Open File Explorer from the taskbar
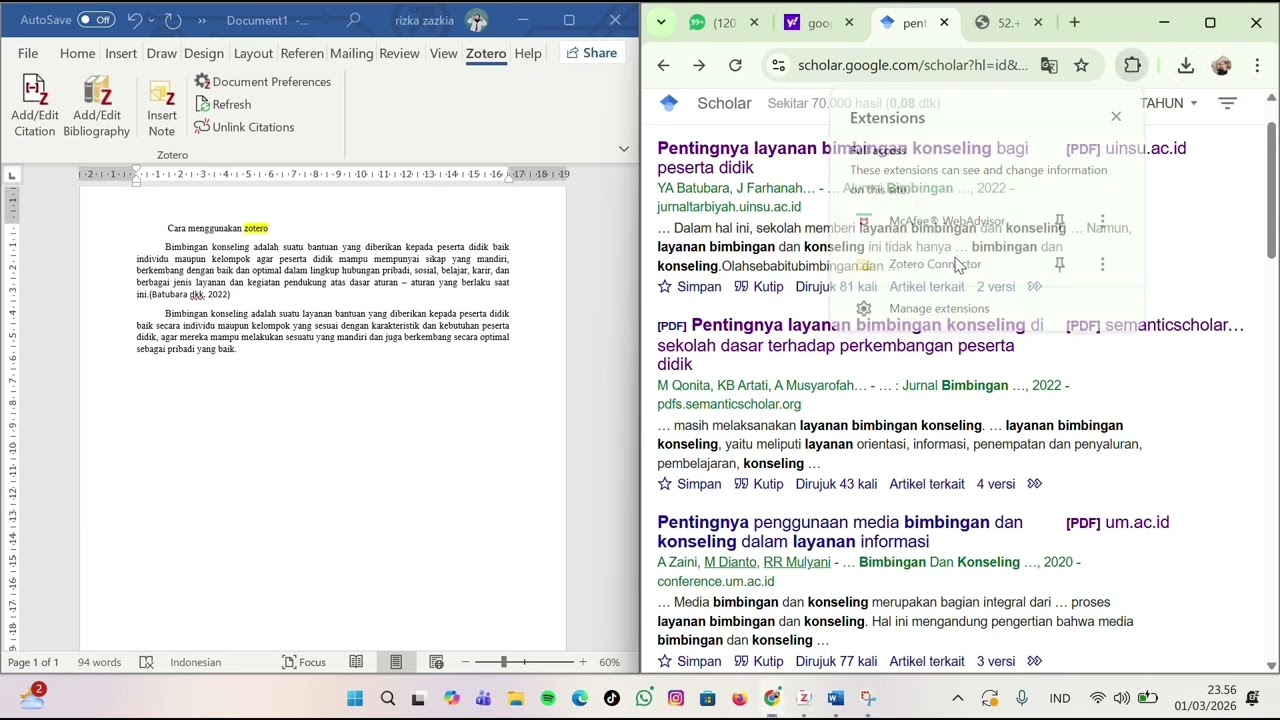This screenshot has width=1280, height=720. point(515,698)
